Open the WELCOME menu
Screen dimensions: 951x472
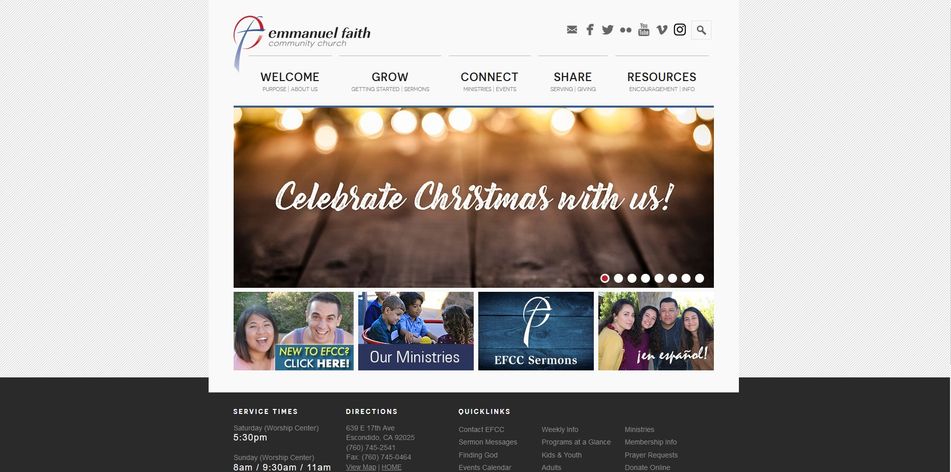point(290,77)
